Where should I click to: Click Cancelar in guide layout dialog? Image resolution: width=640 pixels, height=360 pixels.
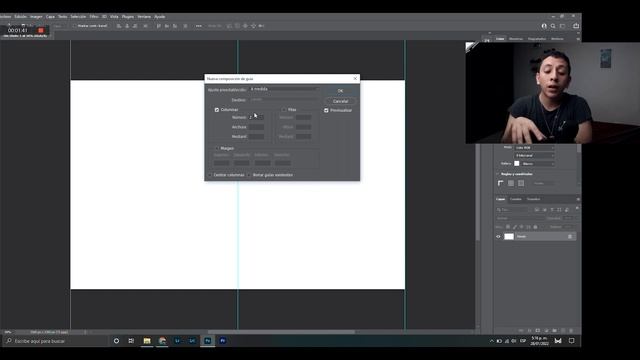click(x=340, y=101)
